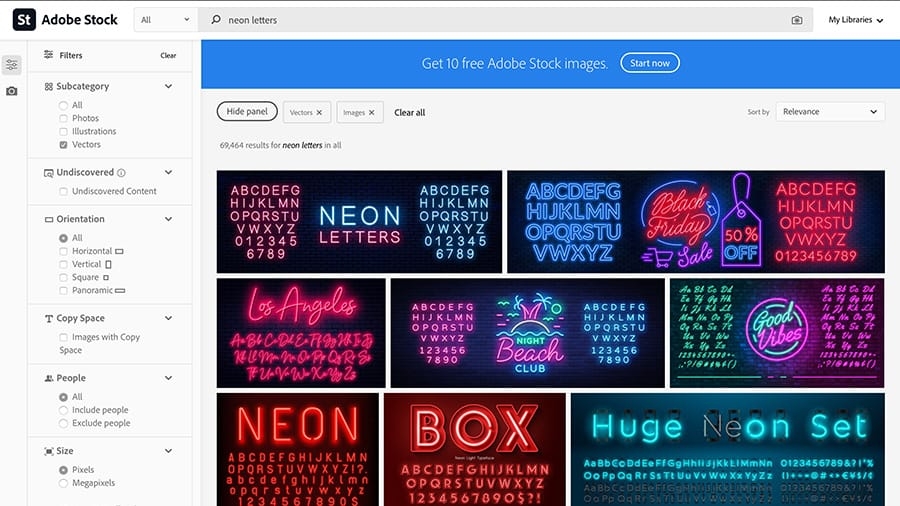Screen dimensions: 900x506
Task: Open the Los Angeles neon script thumbnail
Action: click(x=301, y=333)
